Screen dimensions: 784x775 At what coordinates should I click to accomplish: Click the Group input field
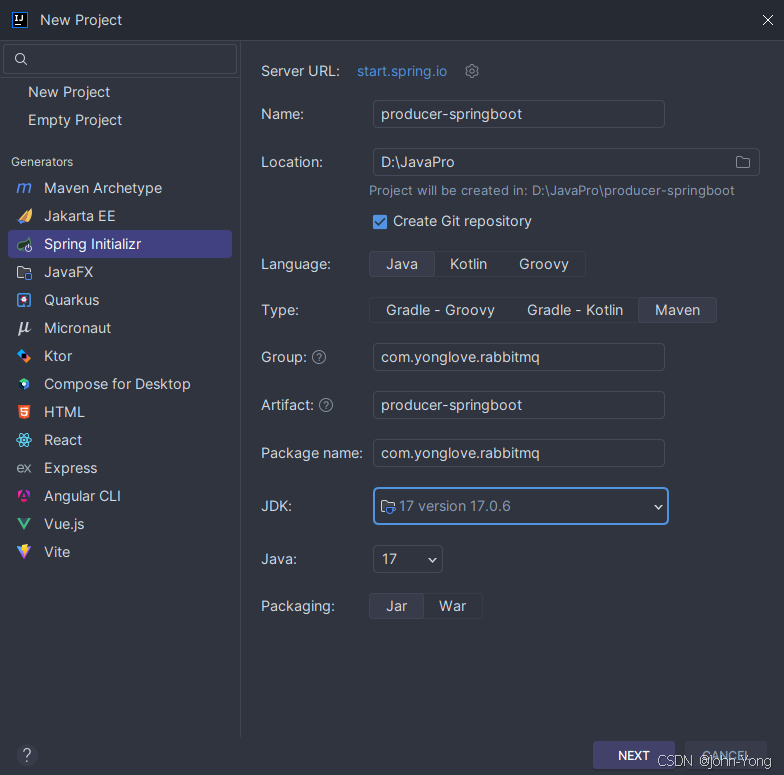[518, 357]
